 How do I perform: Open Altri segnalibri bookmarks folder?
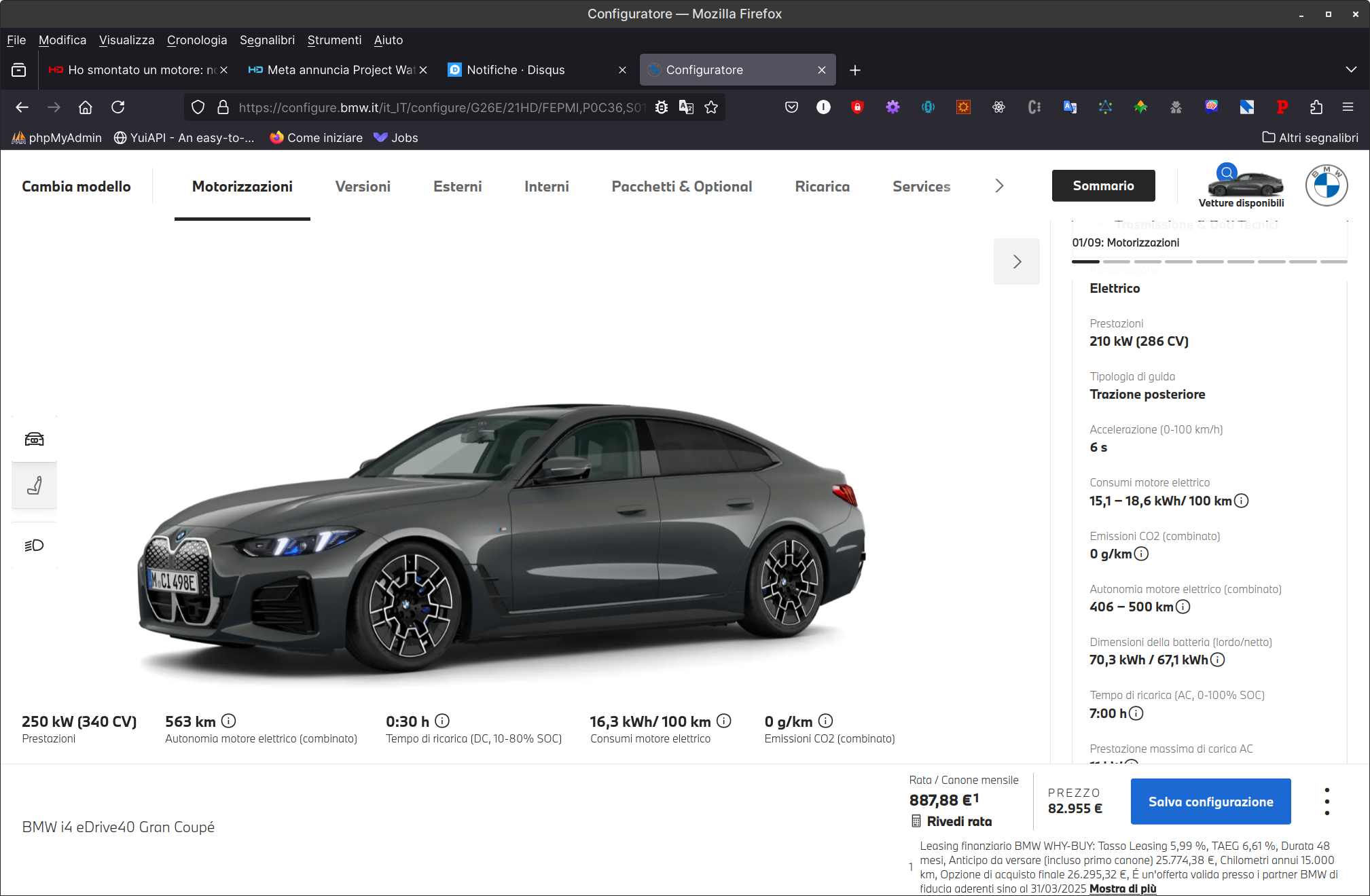[x=1310, y=138]
